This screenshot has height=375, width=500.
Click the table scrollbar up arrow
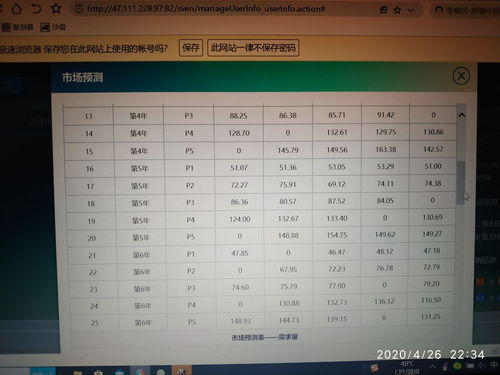462,115
